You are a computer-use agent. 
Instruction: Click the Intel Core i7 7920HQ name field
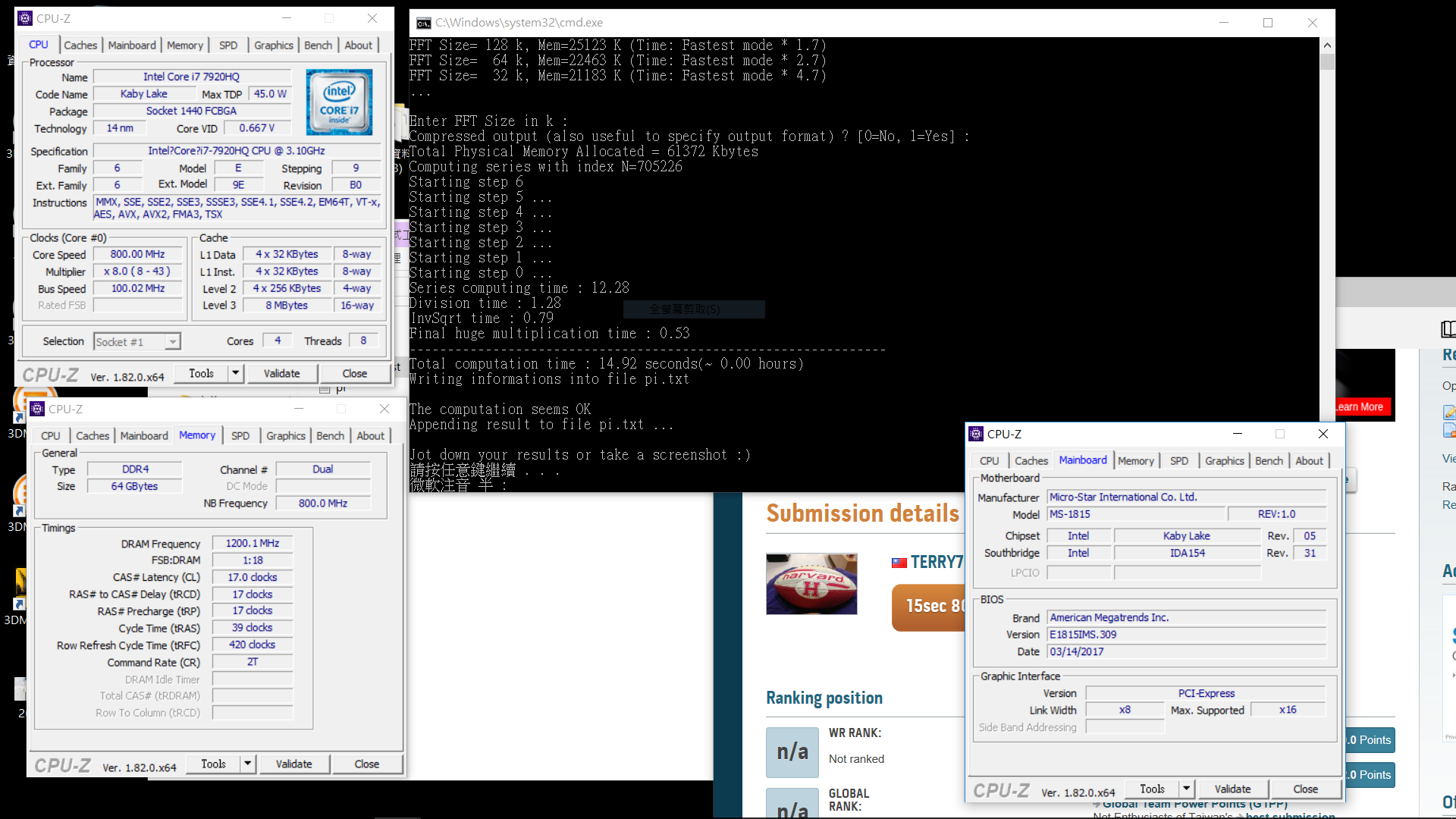point(192,77)
